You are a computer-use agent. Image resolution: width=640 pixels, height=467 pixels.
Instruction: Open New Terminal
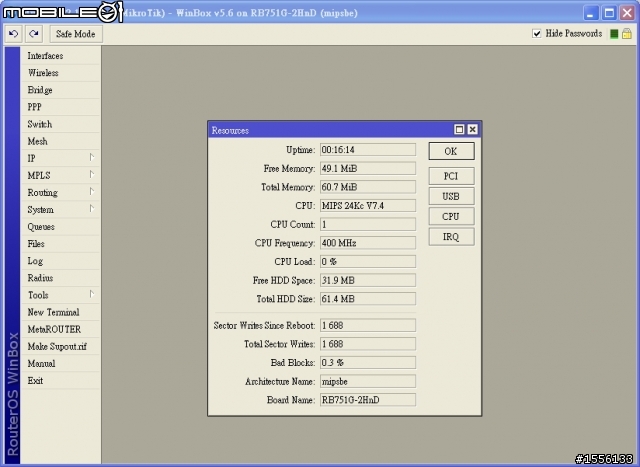[x=60, y=312]
